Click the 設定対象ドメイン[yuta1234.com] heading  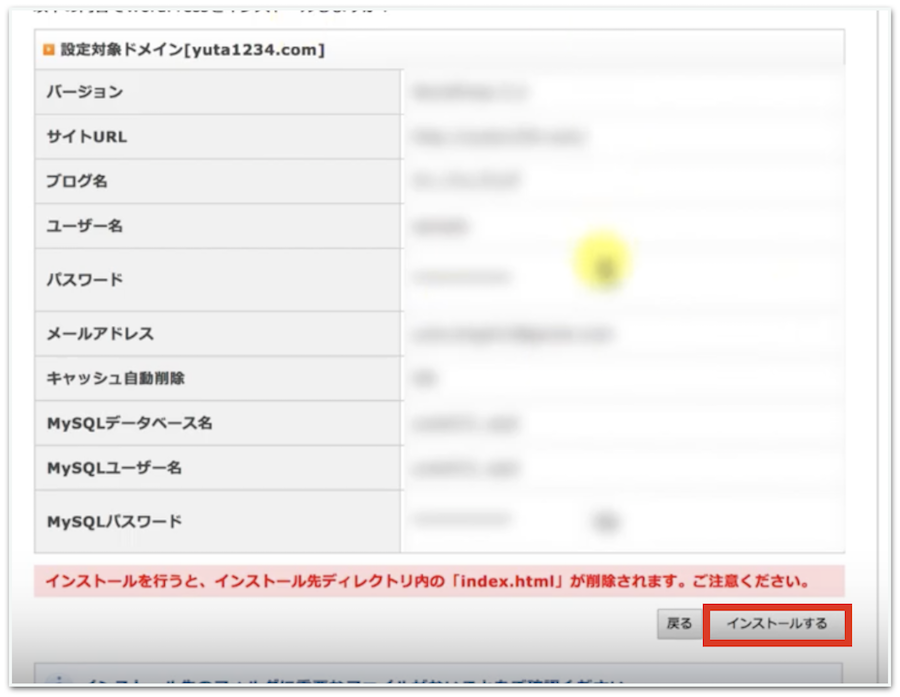192,49
